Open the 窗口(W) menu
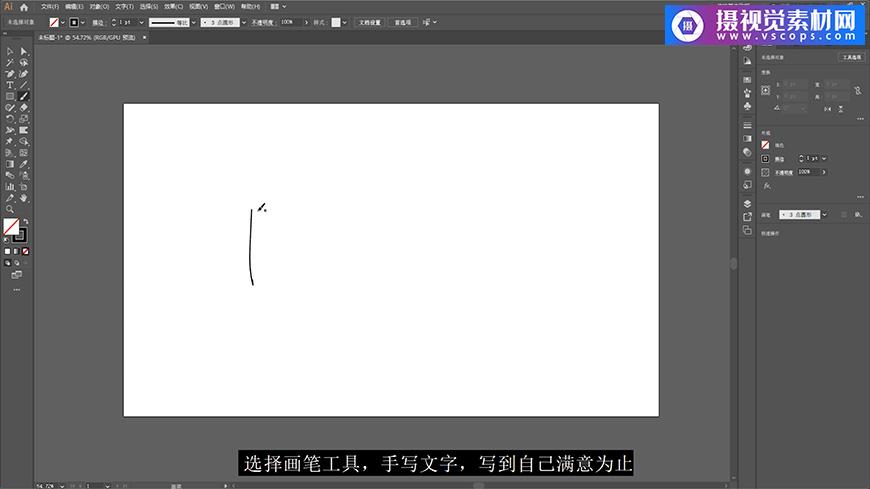 pyautogui.click(x=224, y=7)
